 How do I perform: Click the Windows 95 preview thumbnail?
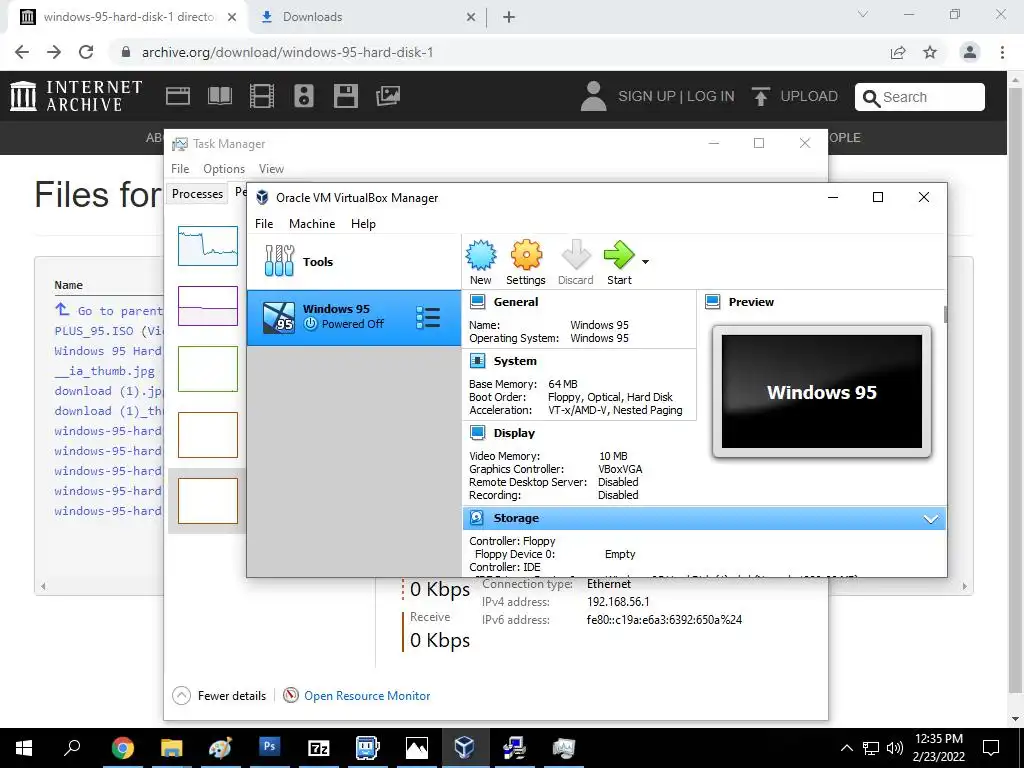tap(822, 392)
